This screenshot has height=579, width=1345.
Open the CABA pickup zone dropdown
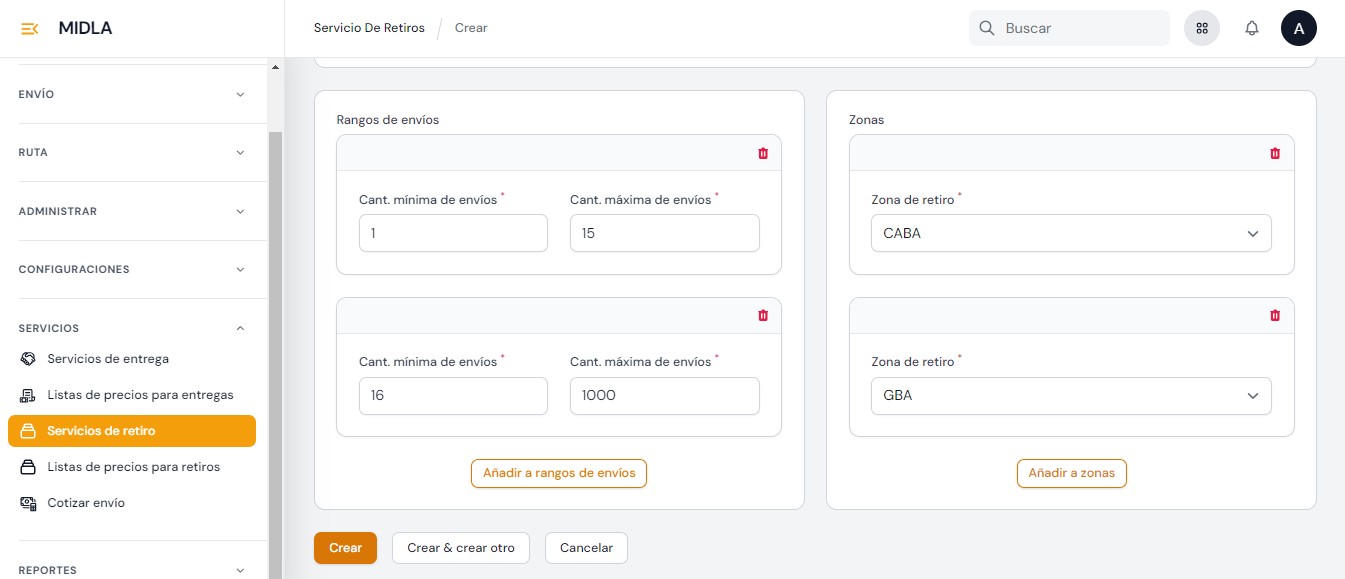1070,233
